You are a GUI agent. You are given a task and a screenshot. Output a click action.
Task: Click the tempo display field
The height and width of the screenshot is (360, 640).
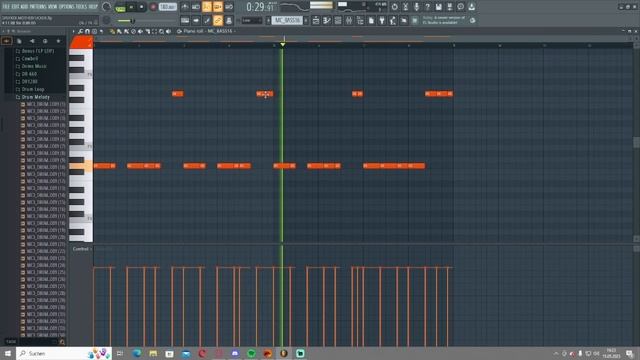[167, 7]
